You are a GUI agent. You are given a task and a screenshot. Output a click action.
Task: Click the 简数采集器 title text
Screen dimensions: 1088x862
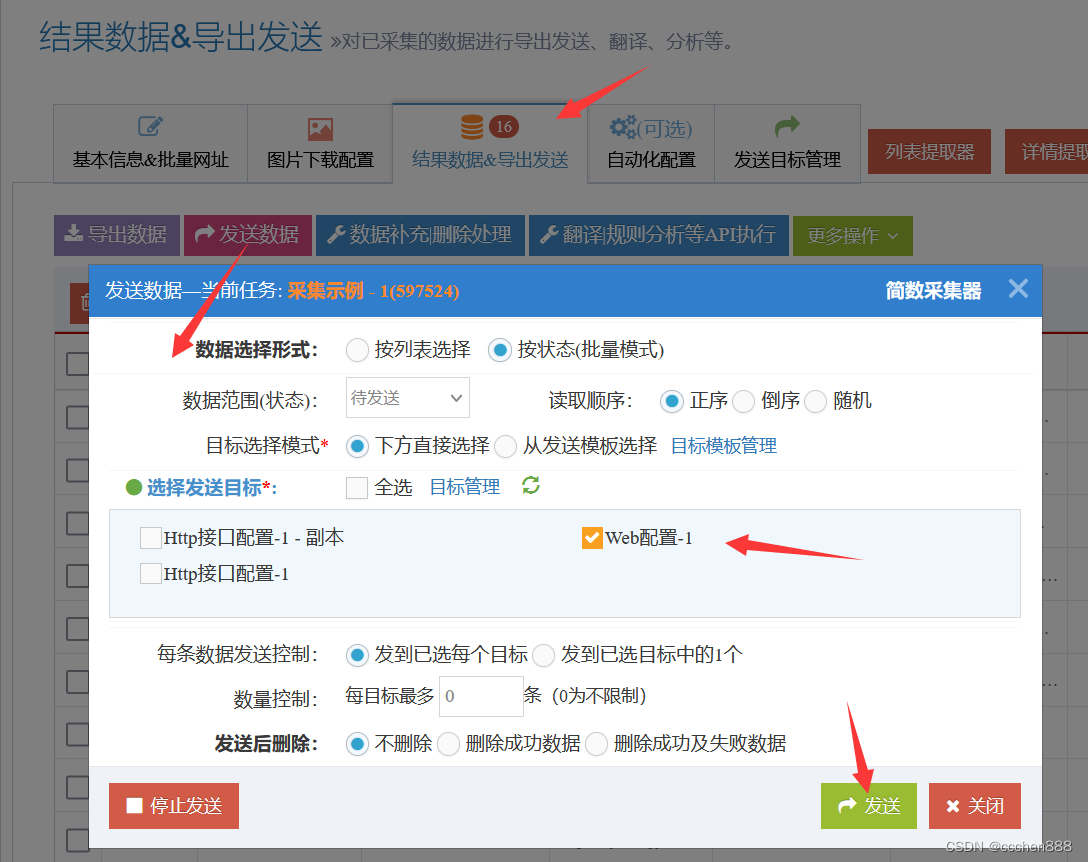(933, 290)
